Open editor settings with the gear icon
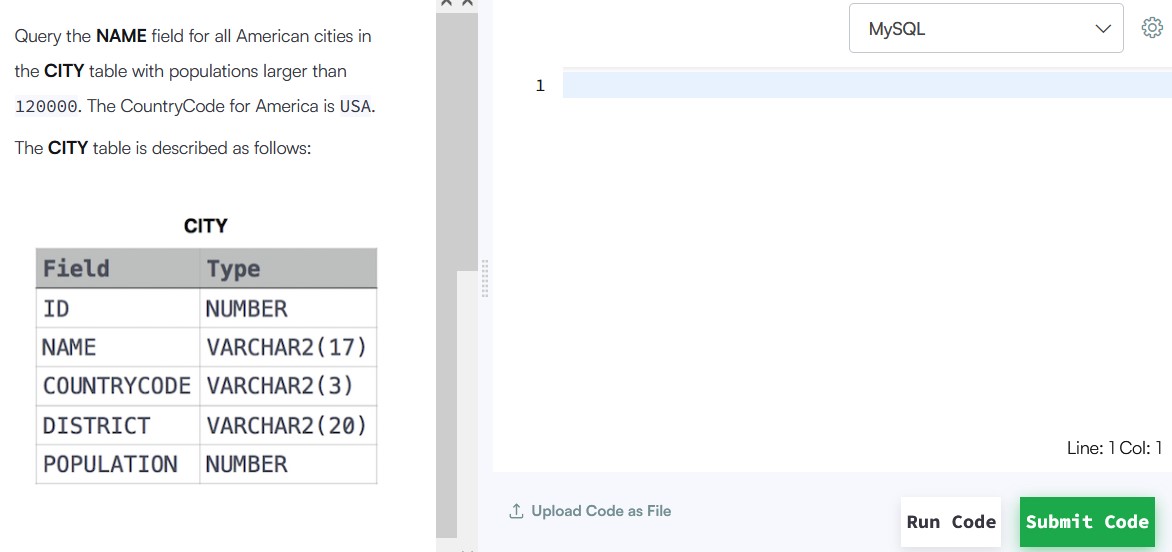 tap(1152, 28)
